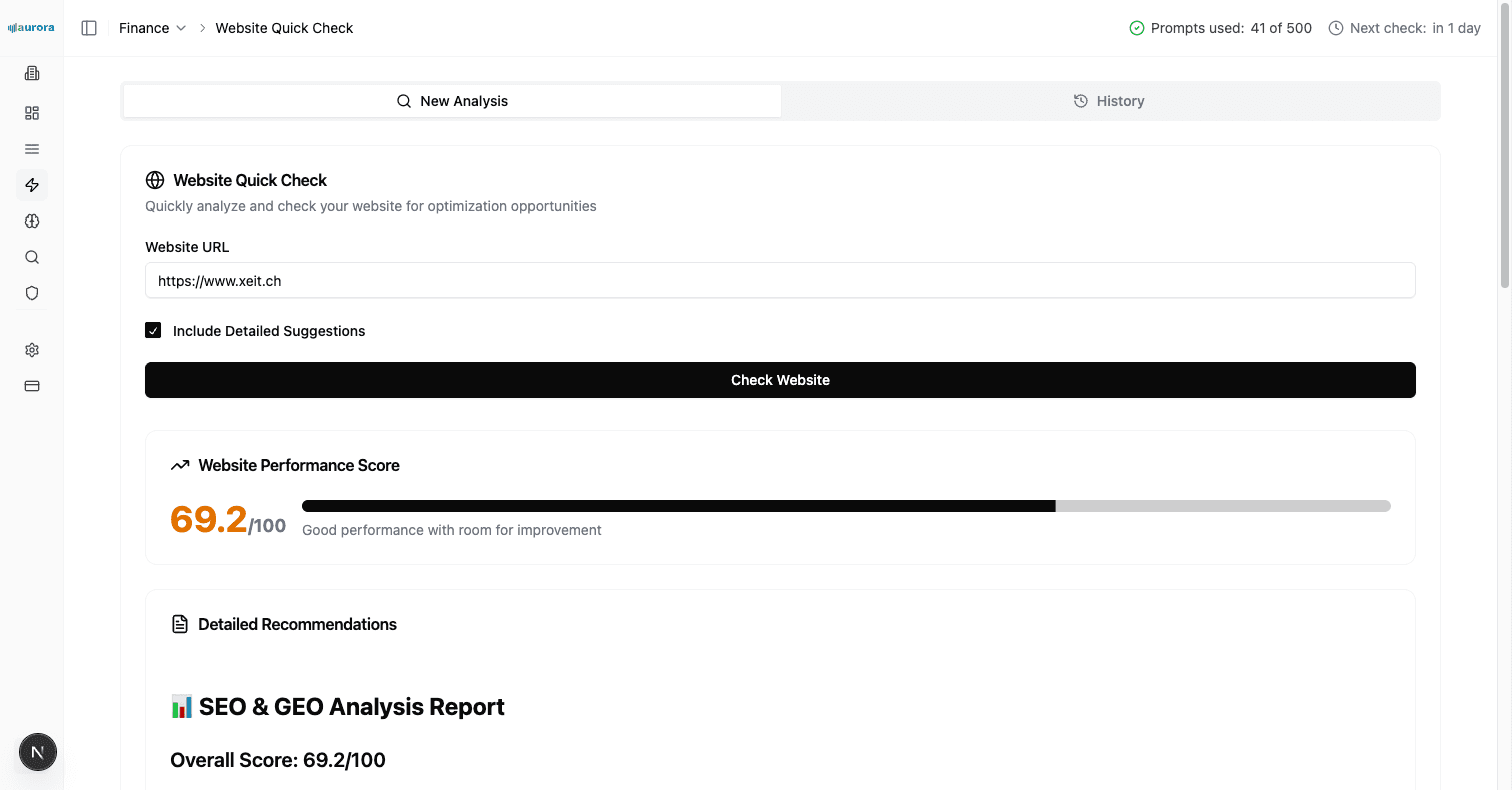Image resolution: width=1512 pixels, height=790 pixels.
Task: Switch to the History tab
Action: [x=1109, y=101]
